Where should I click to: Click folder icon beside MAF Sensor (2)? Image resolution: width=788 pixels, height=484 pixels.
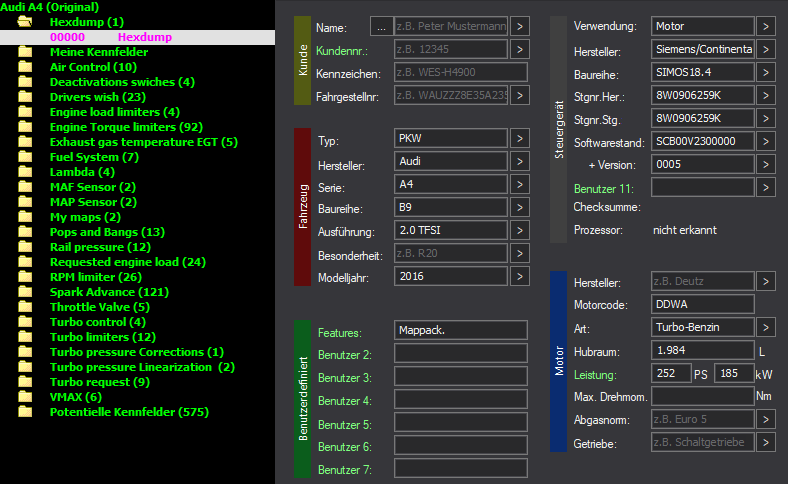[25, 187]
